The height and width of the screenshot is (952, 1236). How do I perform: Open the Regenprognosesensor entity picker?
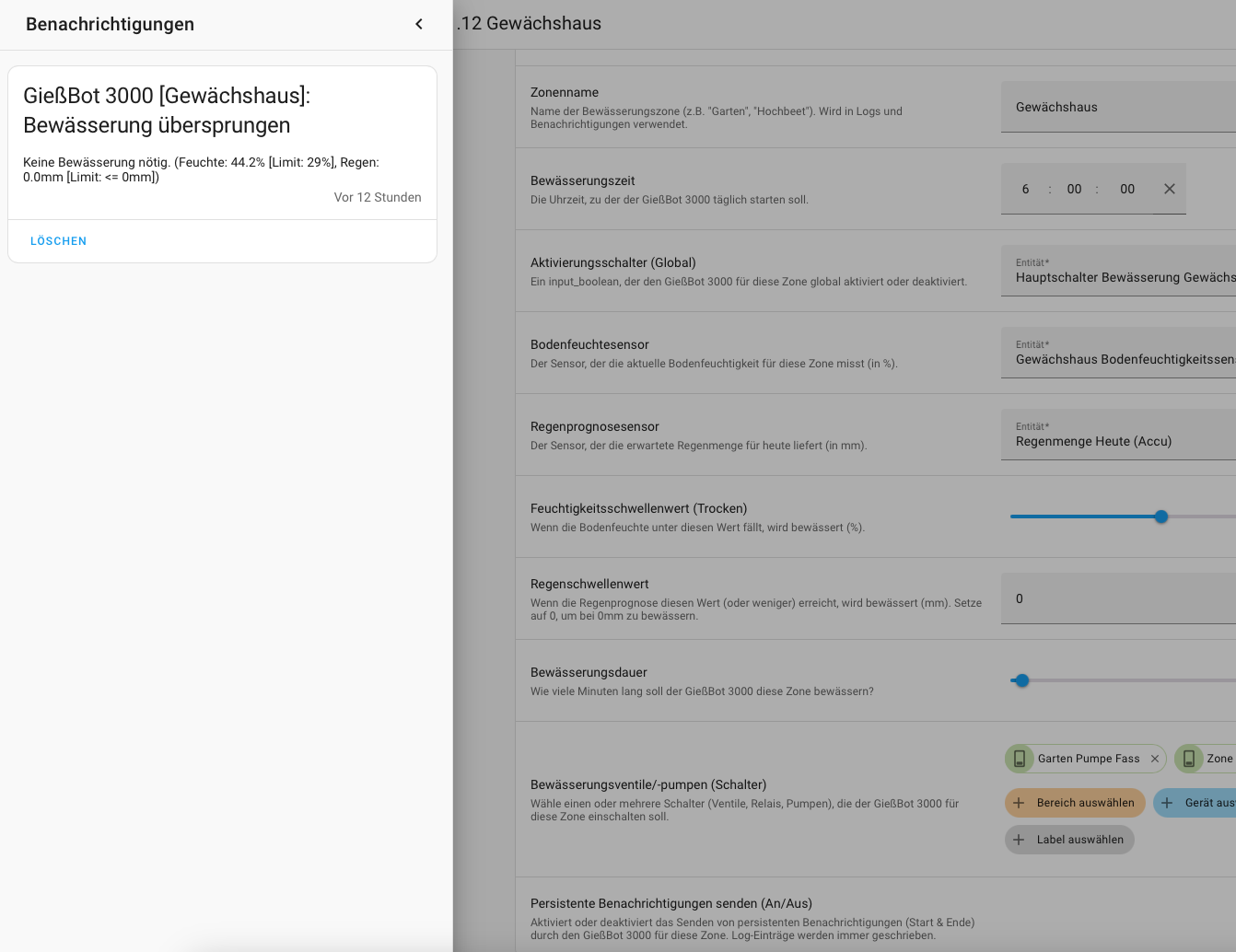(1118, 435)
